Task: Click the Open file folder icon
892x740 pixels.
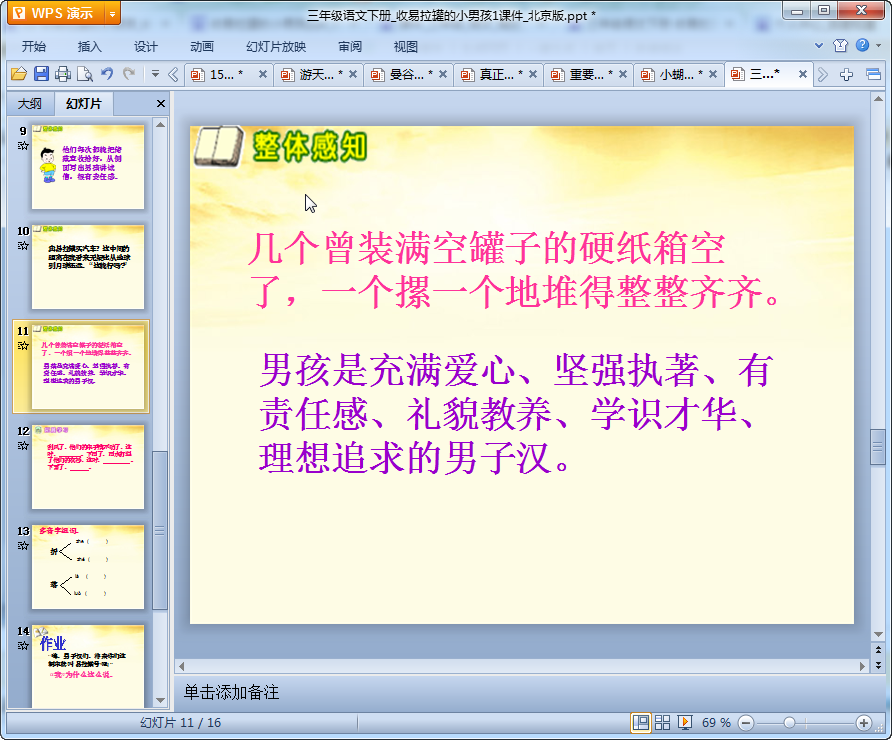Action: coord(18,74)
